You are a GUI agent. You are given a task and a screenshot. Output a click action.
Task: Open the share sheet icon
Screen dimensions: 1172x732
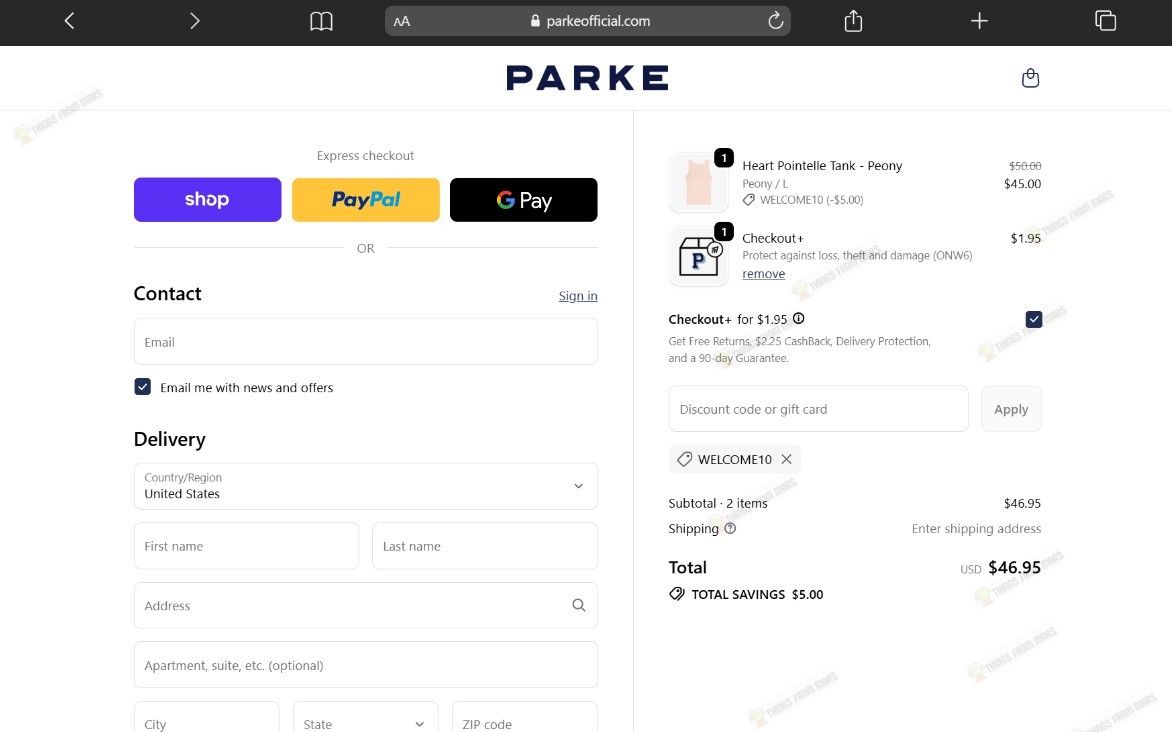tap(853, 21)
